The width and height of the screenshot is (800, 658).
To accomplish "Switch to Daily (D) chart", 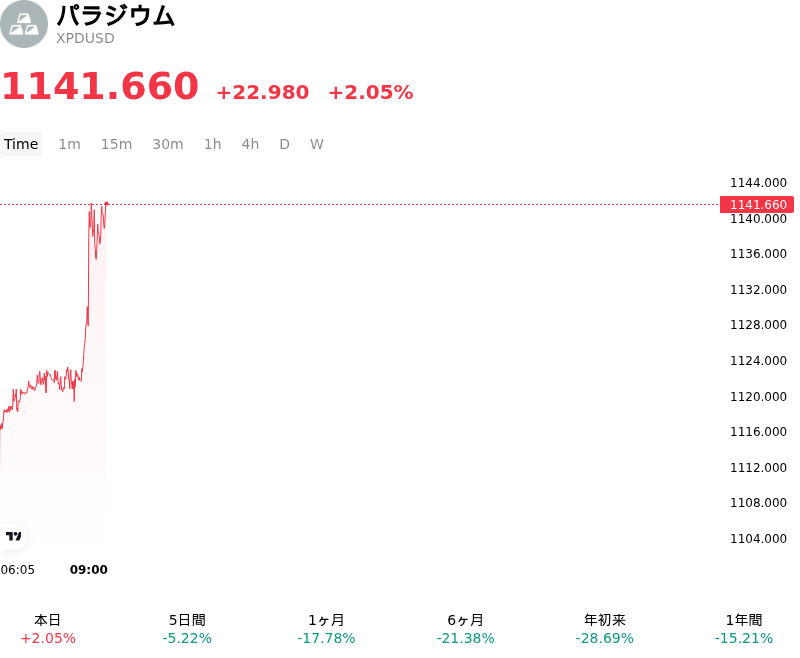I will click(284, 144).
